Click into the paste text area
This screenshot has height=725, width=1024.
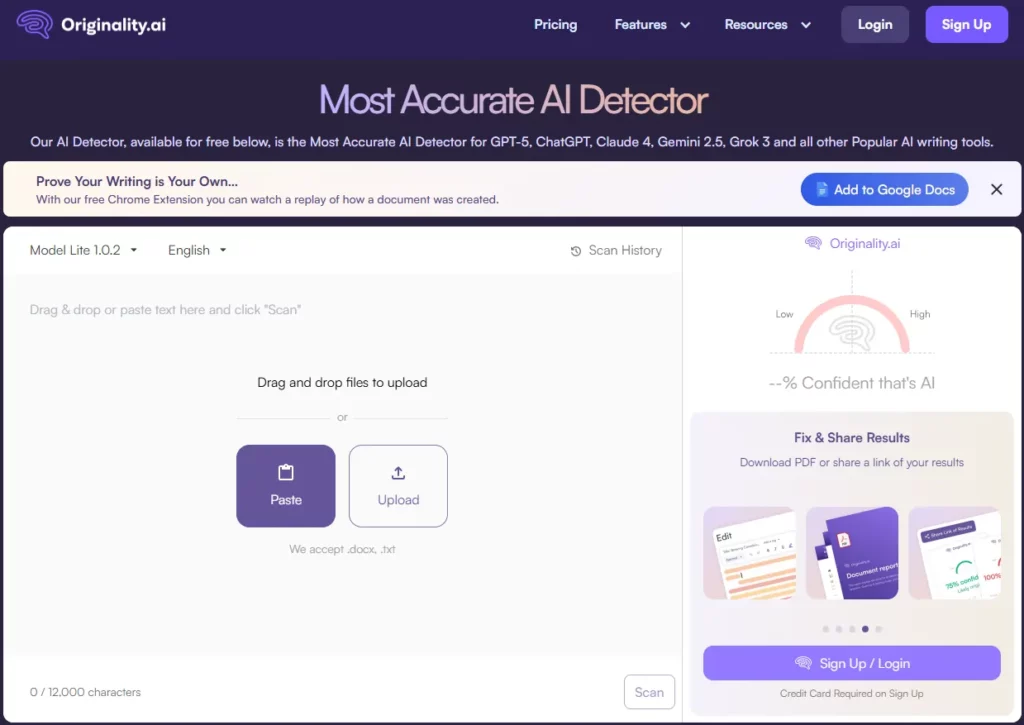342,465
